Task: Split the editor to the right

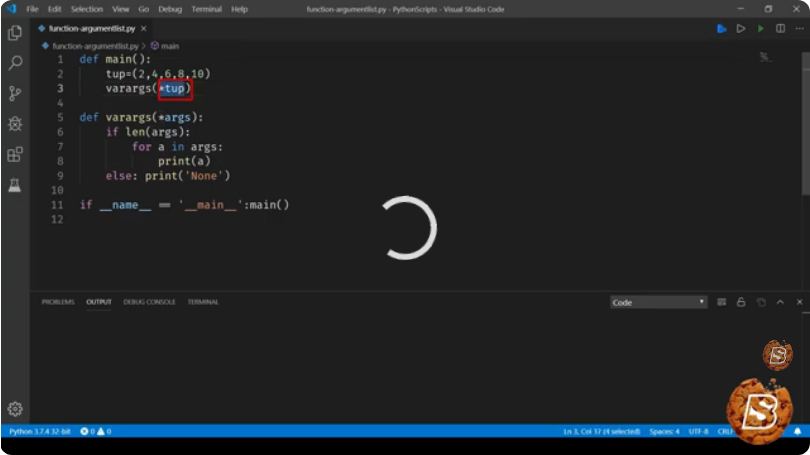Action: pyautogui.click(x=780, y=28)
